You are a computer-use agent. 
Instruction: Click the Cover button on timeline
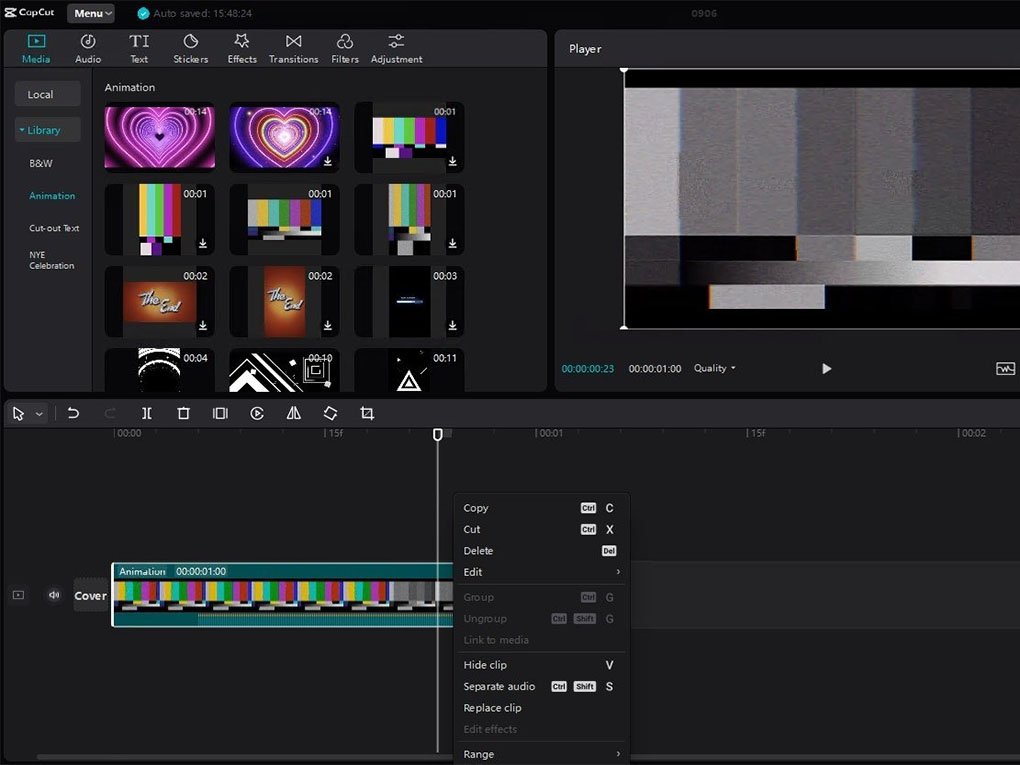90,596
